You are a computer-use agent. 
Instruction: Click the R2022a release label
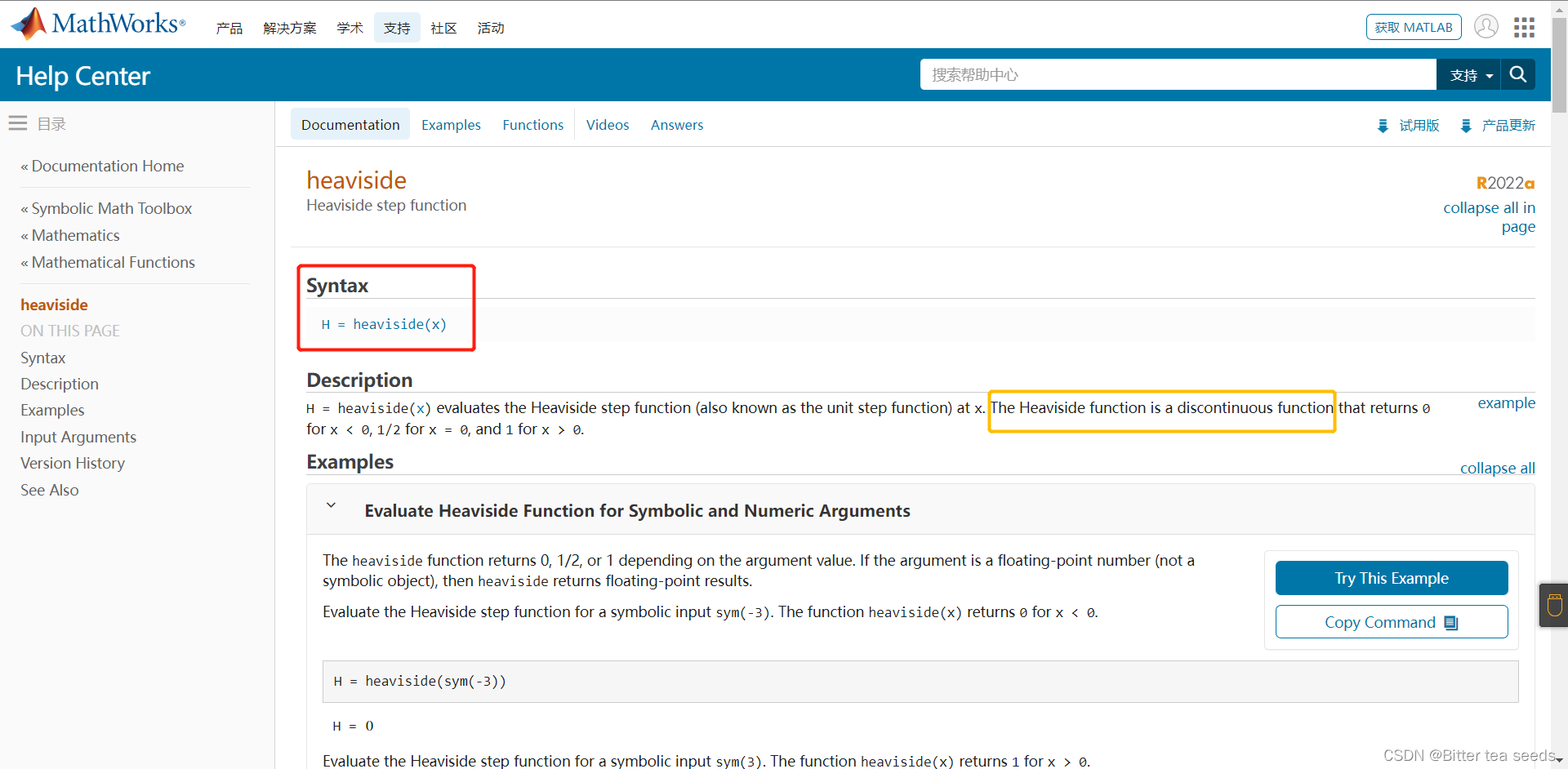pyautogui.click(x=1505, y=183)
